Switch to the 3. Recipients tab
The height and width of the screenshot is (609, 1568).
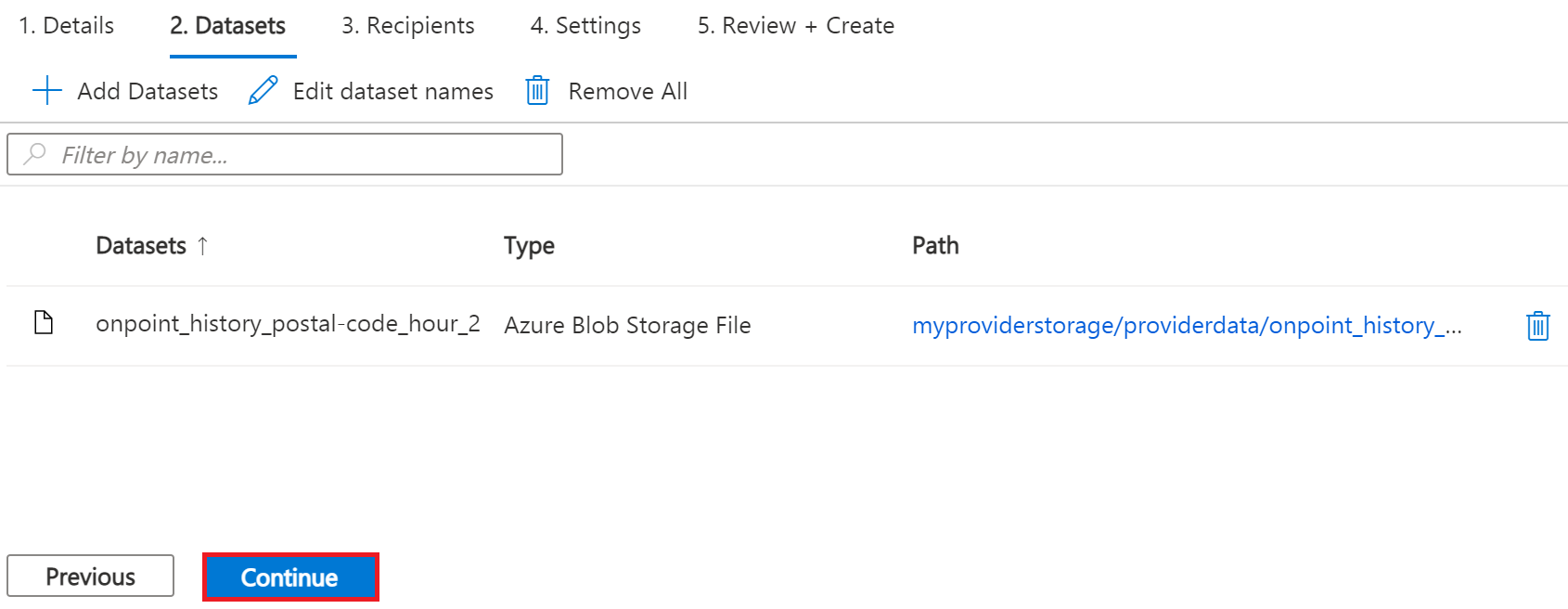coord(407,26)
